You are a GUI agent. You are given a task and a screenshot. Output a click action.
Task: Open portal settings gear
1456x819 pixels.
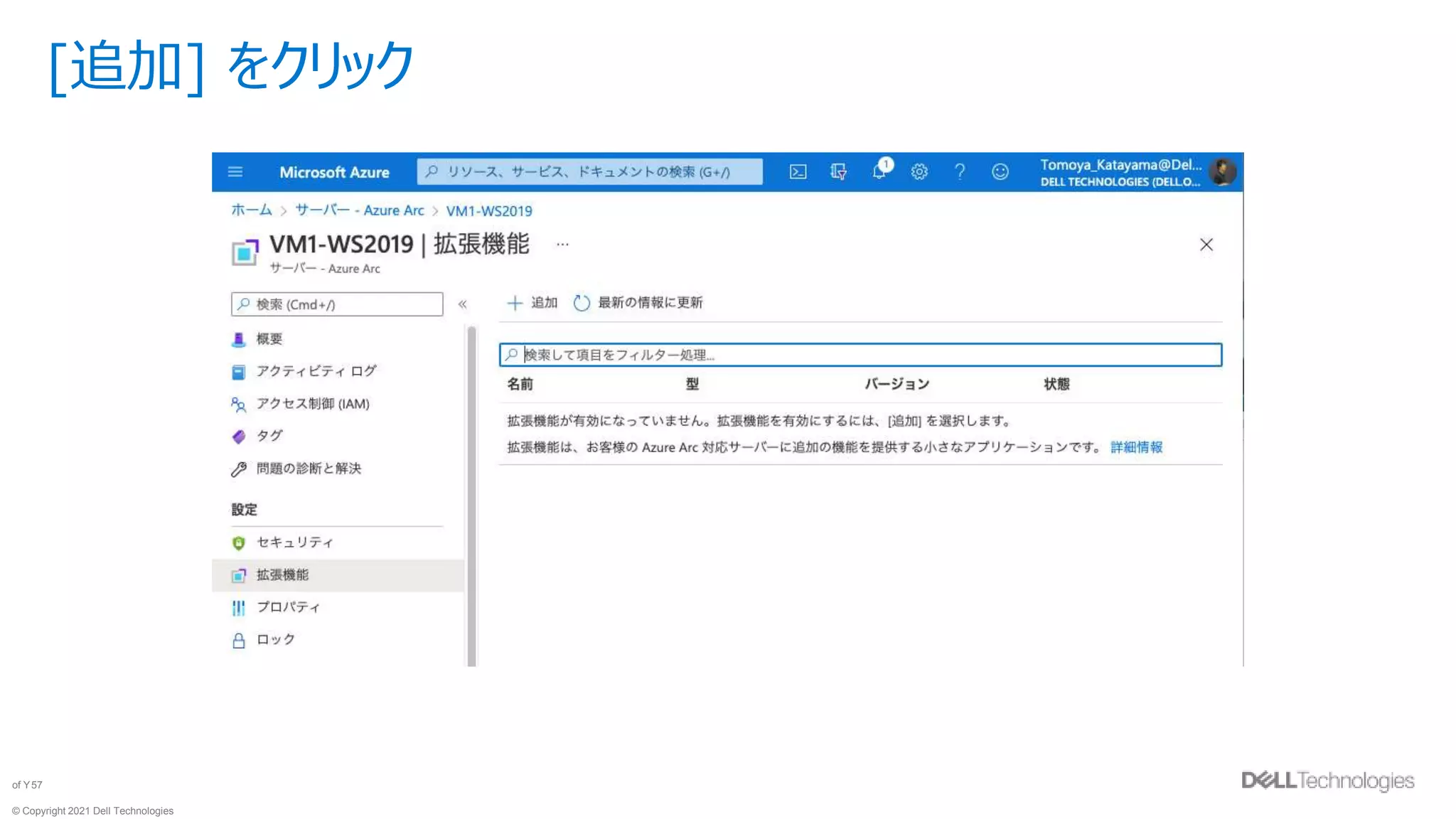point(919,172)
